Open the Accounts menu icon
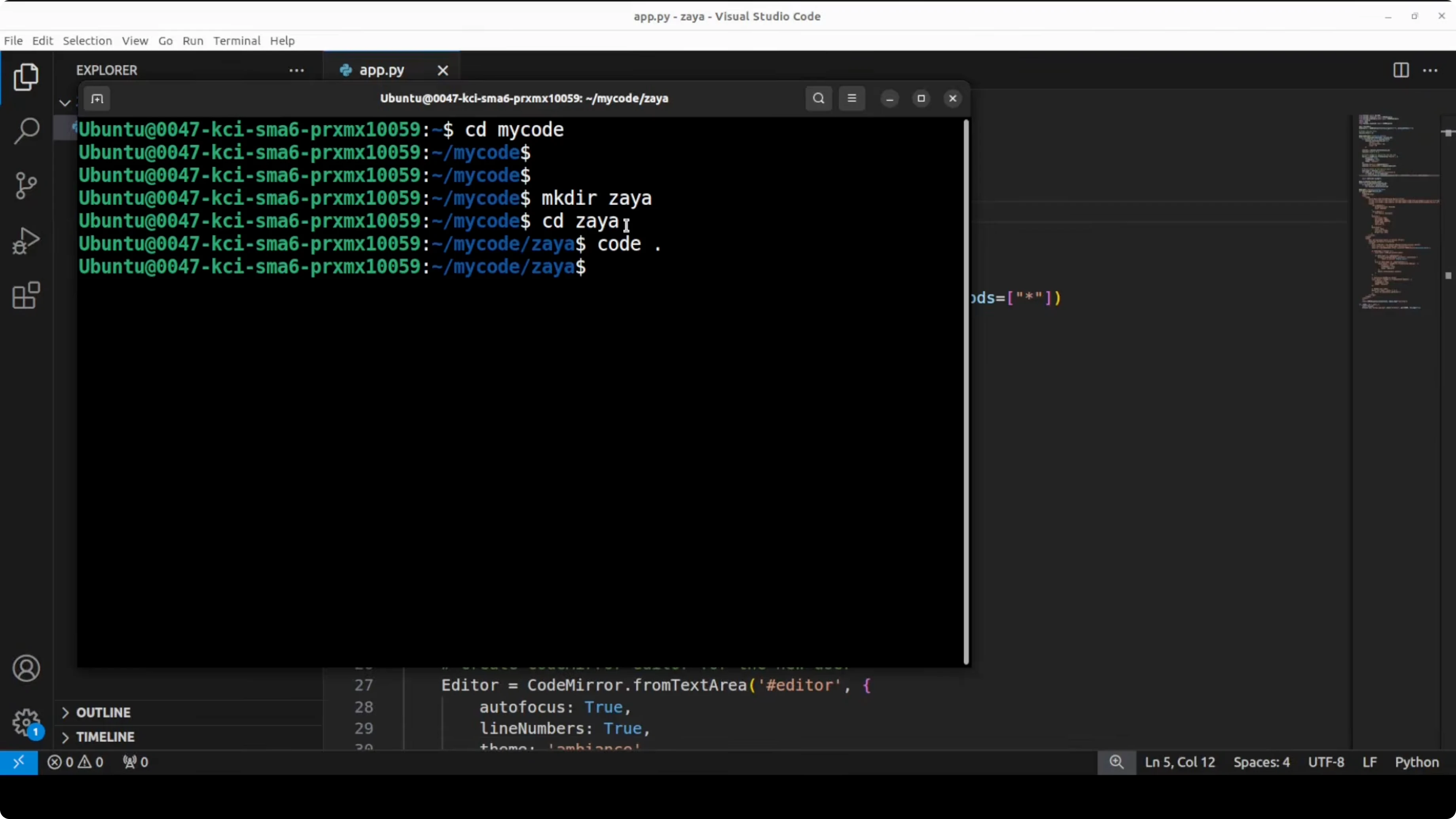This screenshot has height=819, width=1456. pos(26,669)
